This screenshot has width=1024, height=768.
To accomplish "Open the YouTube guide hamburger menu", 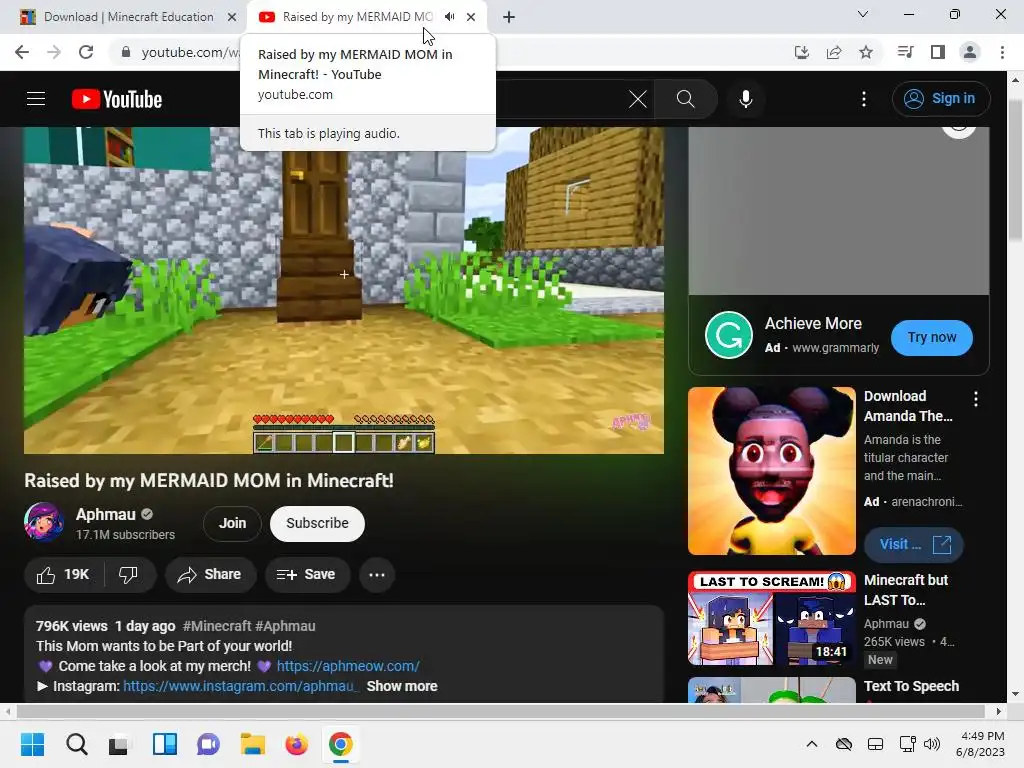I will (36, 99).
